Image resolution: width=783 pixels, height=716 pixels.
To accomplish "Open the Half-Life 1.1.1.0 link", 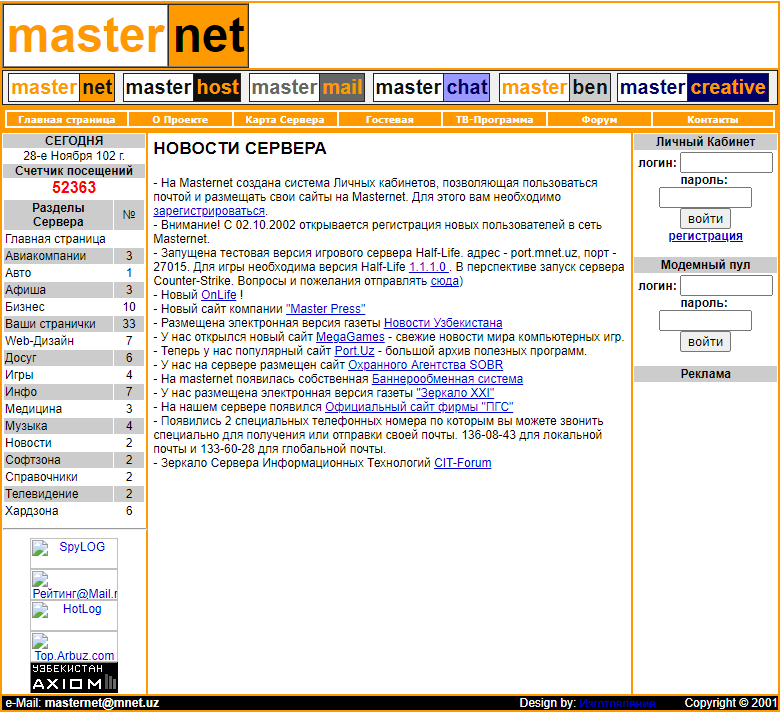I will [x=427, y=267].
